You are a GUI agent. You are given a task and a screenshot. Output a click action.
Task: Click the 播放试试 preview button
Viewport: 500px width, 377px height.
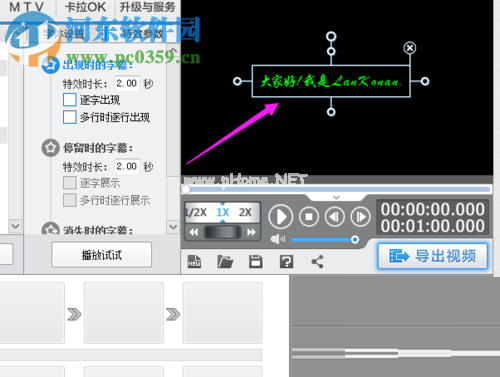102,255
